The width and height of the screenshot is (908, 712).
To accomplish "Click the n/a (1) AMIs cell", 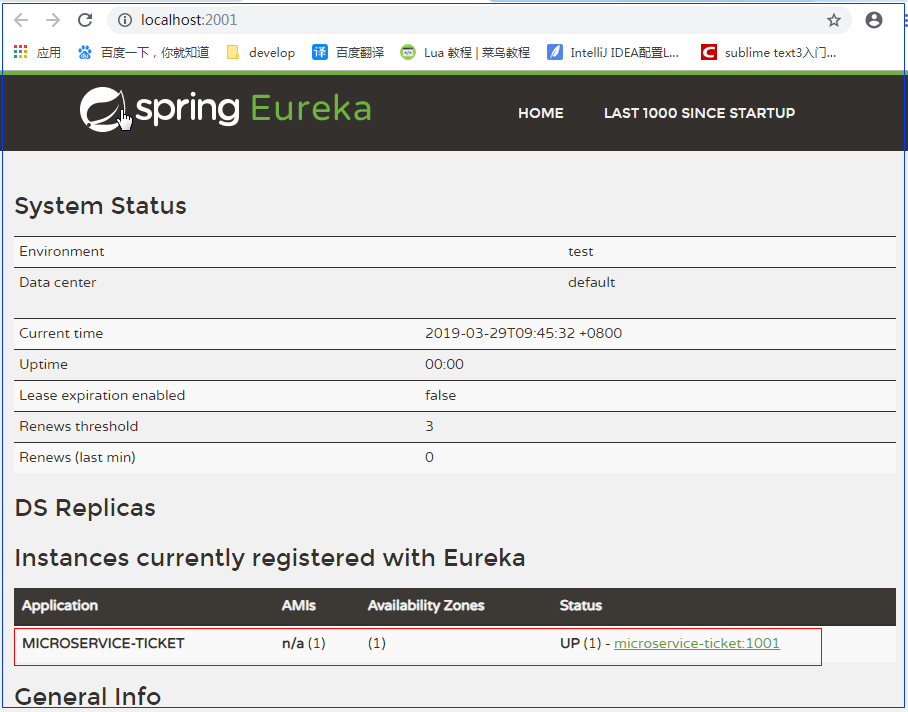I will pyautogui.click(x=303, y=644).
